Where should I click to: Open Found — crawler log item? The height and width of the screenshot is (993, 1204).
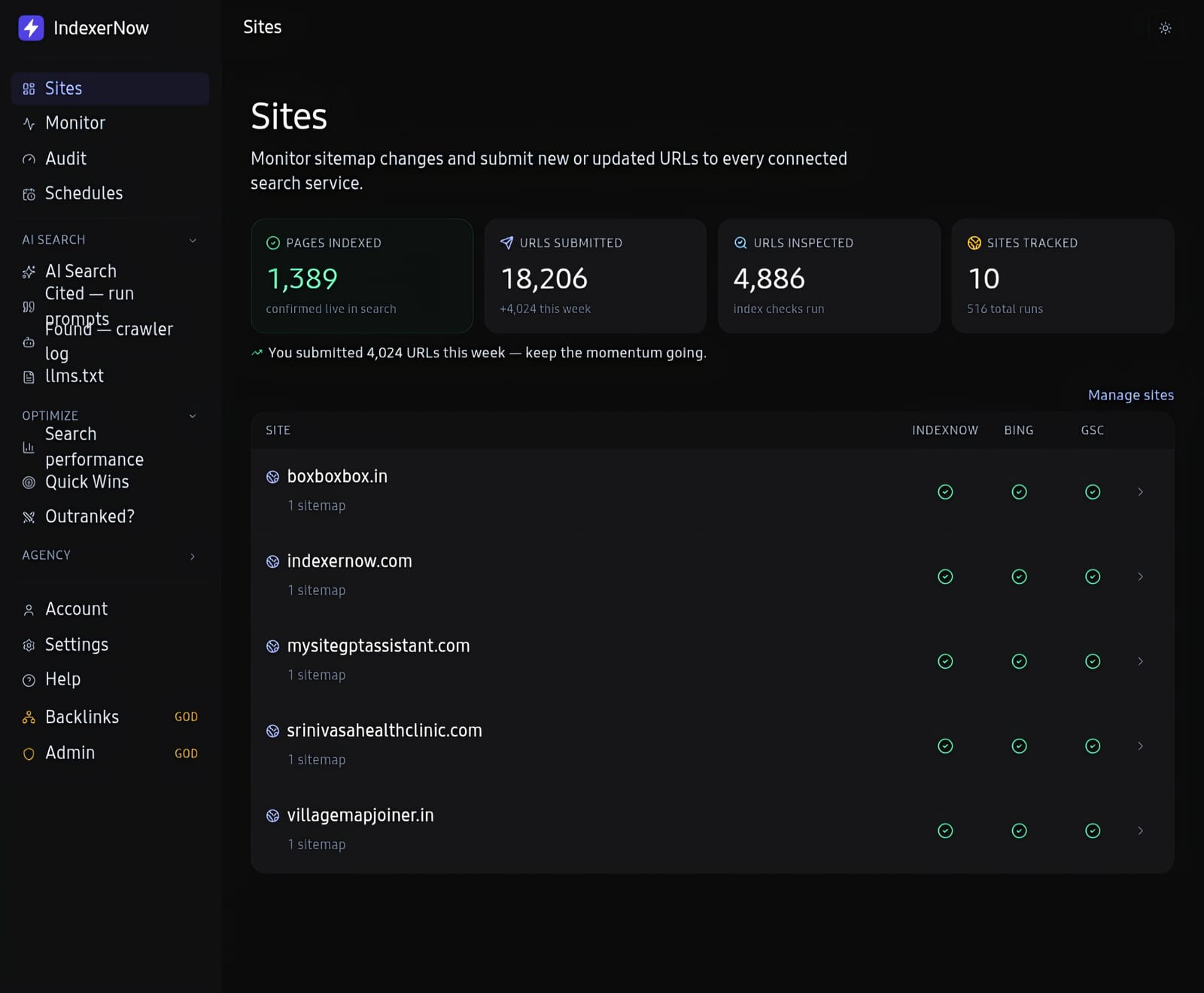[111, 342]
